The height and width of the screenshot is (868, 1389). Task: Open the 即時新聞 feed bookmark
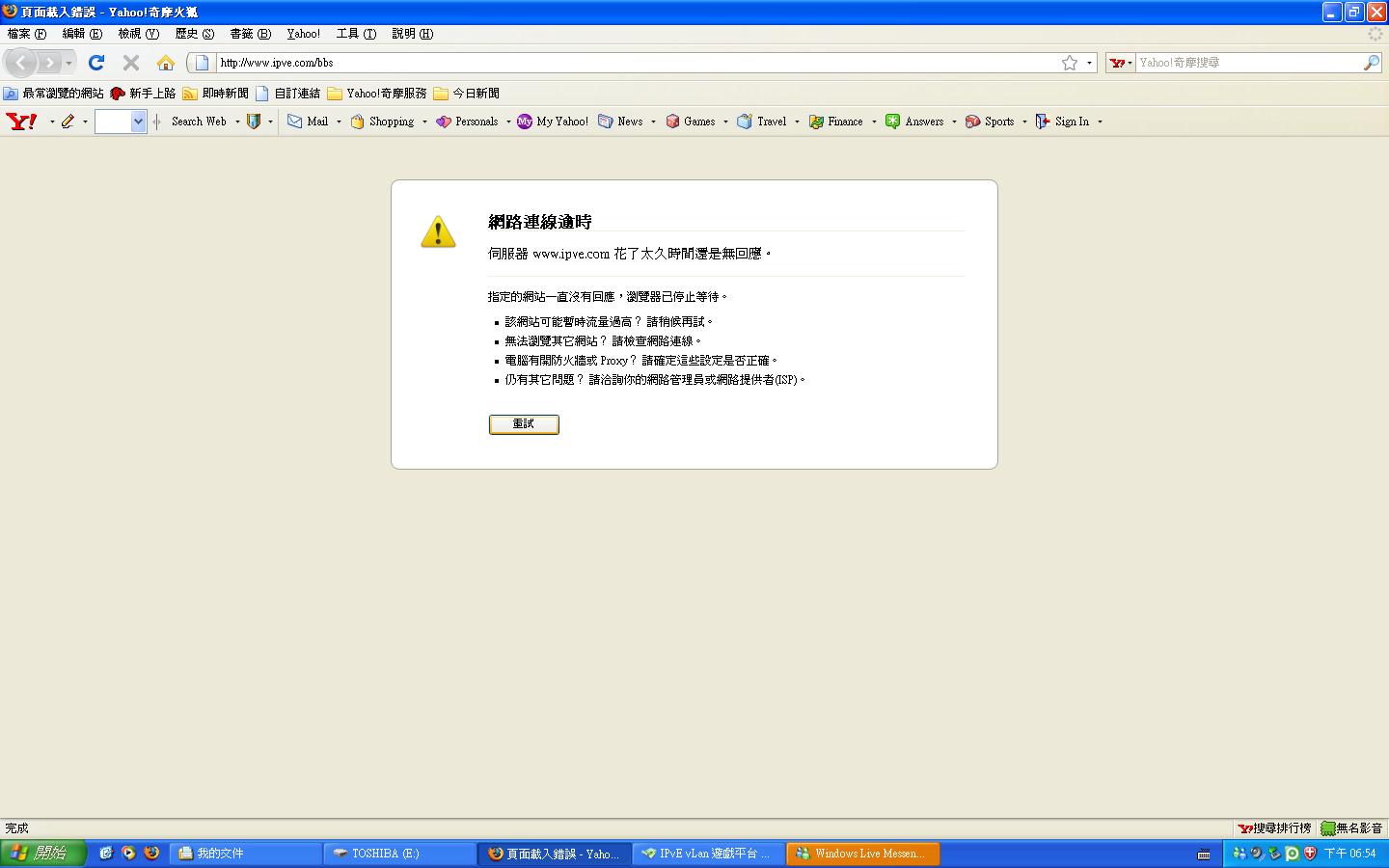click(216, 94)
